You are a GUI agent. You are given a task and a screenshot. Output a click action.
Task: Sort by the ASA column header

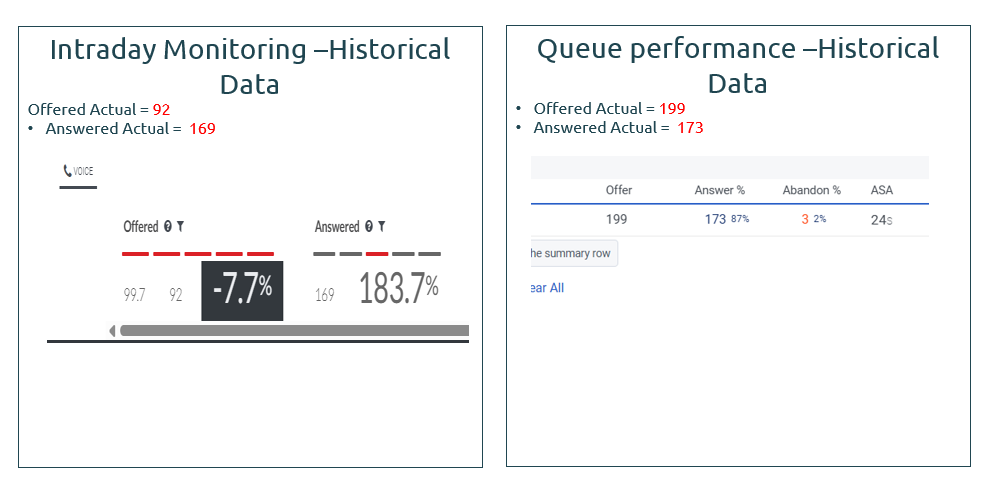point(882,190)
